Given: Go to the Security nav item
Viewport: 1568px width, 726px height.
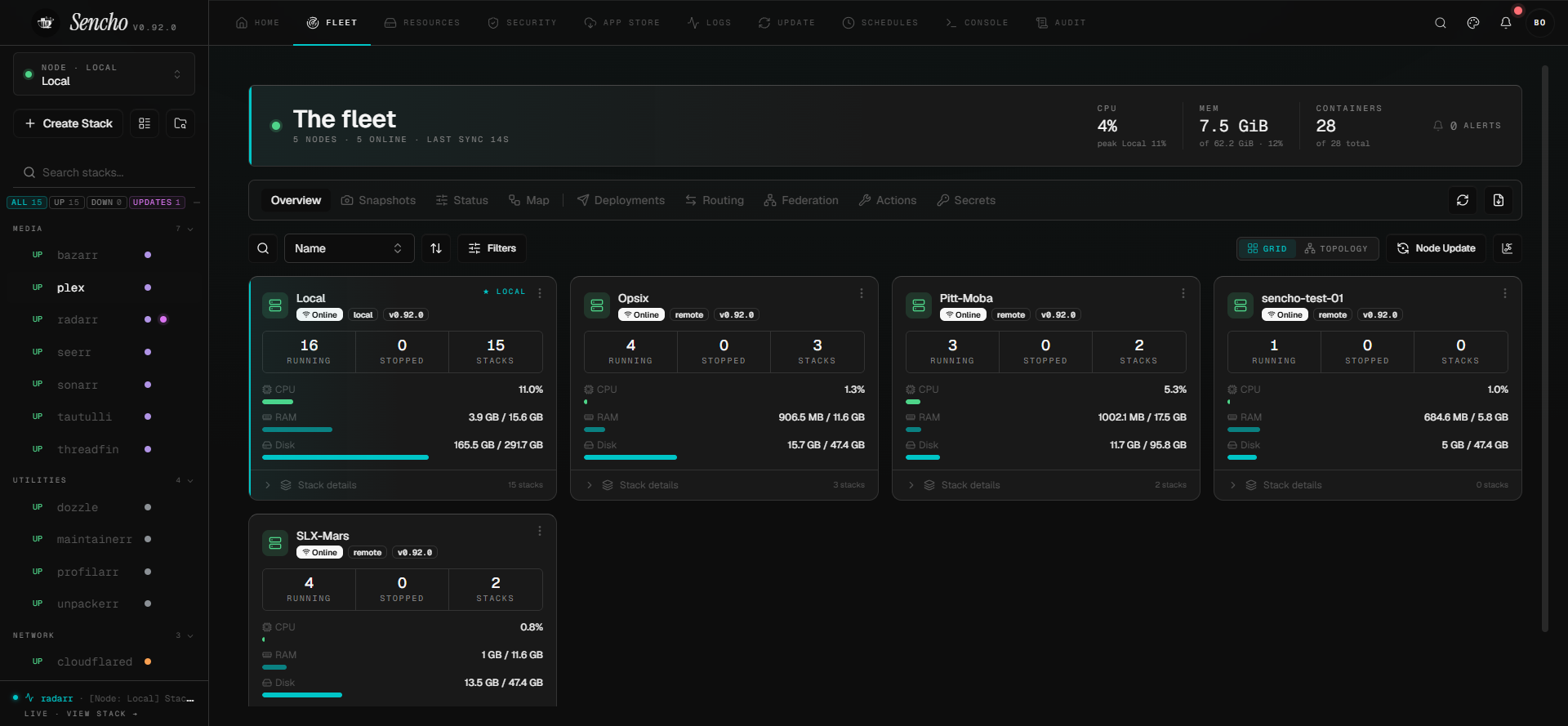Looking at the screenshot, I should point(522,23).
